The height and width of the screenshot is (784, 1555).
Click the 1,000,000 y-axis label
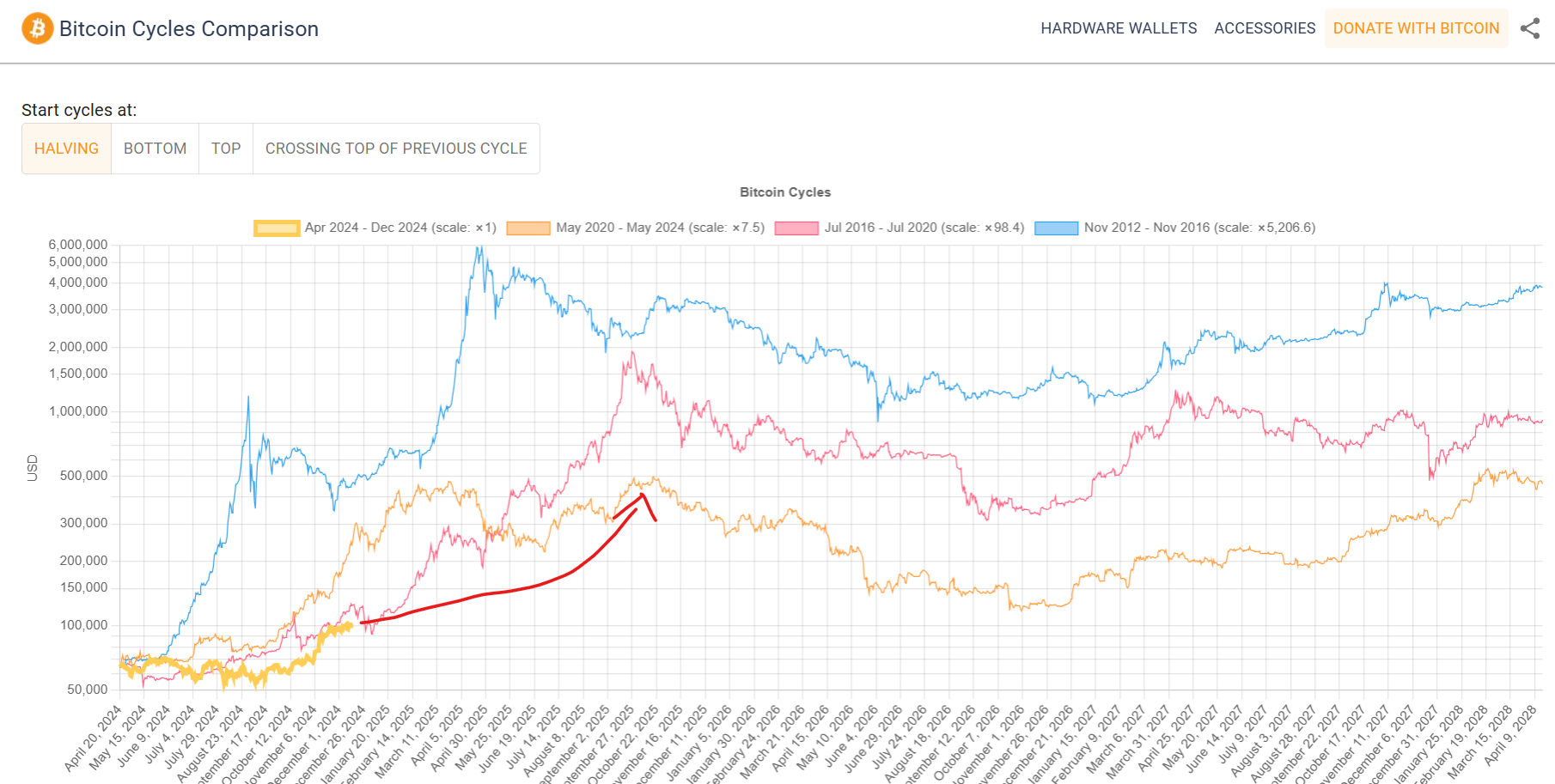(x=78, y=411)
